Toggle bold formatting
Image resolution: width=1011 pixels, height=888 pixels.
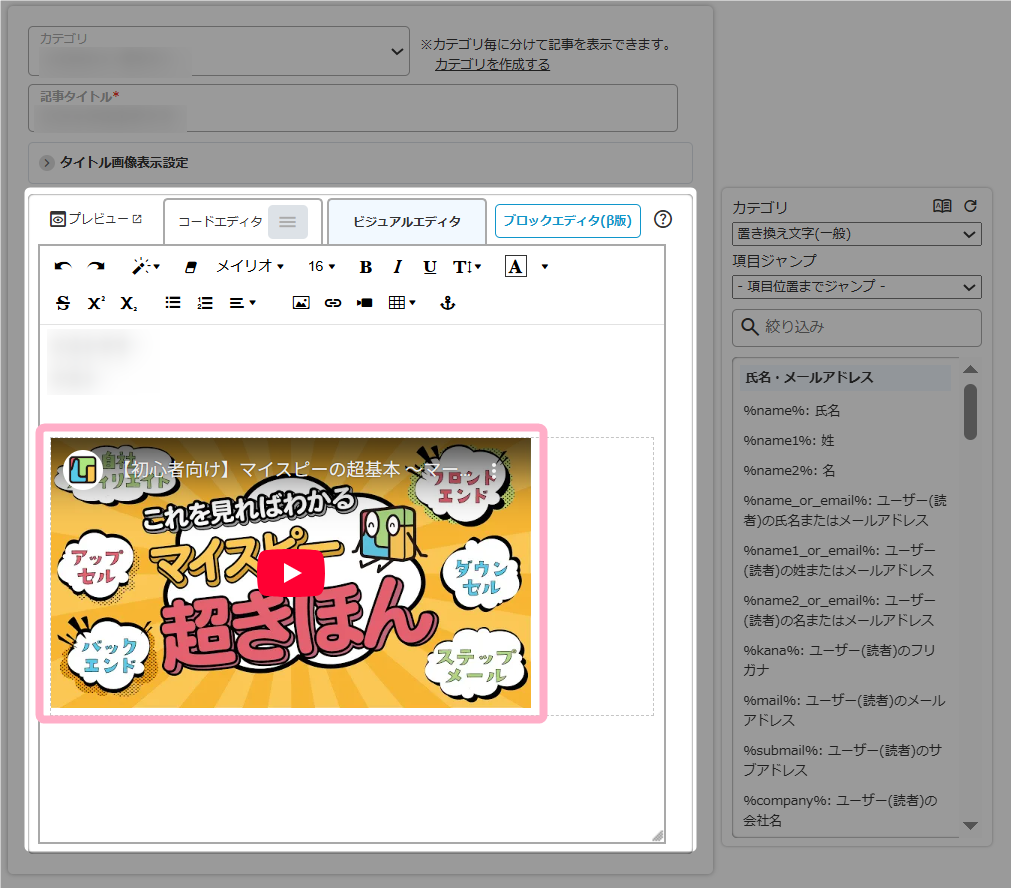click(366, 267)
